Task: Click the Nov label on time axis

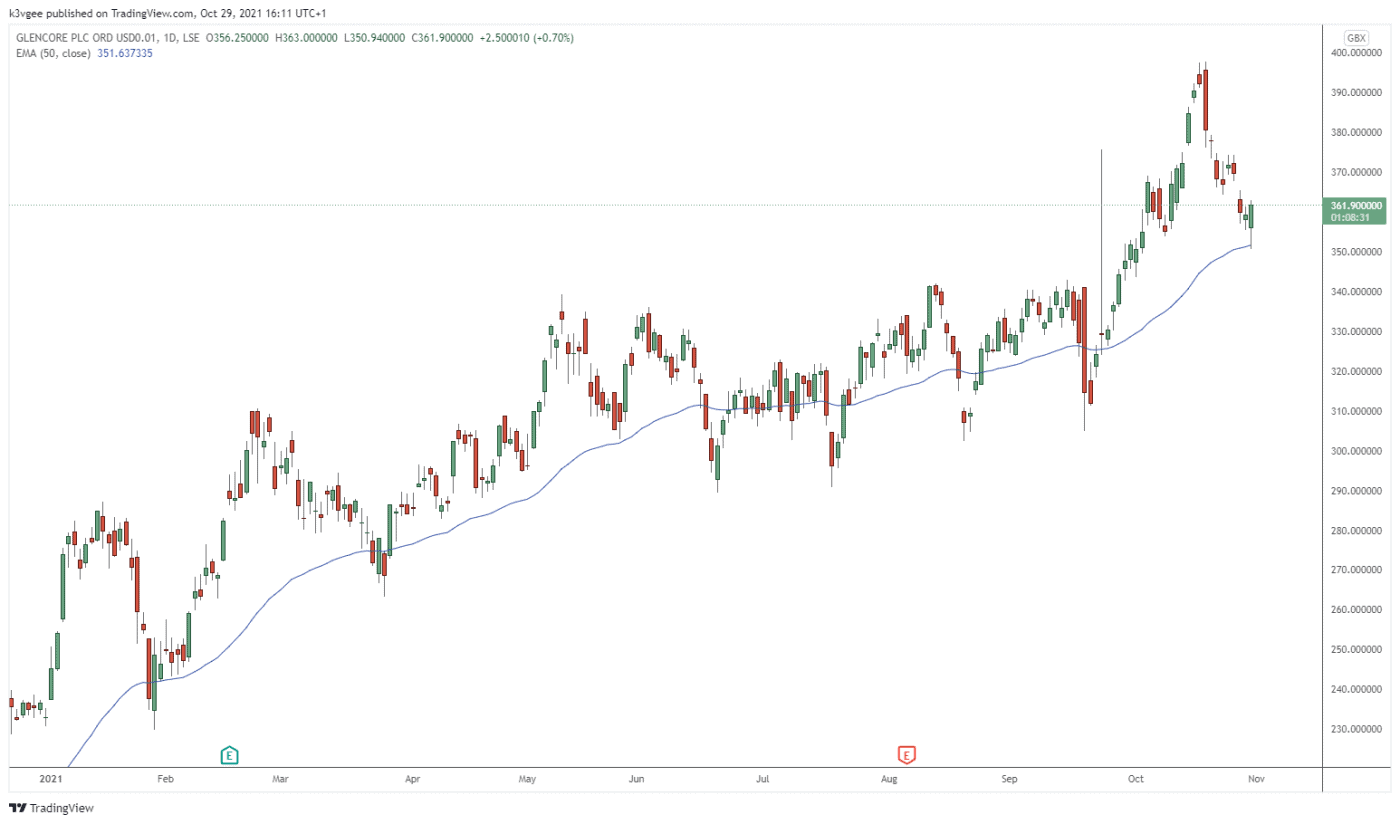Action: [1256, 777]
